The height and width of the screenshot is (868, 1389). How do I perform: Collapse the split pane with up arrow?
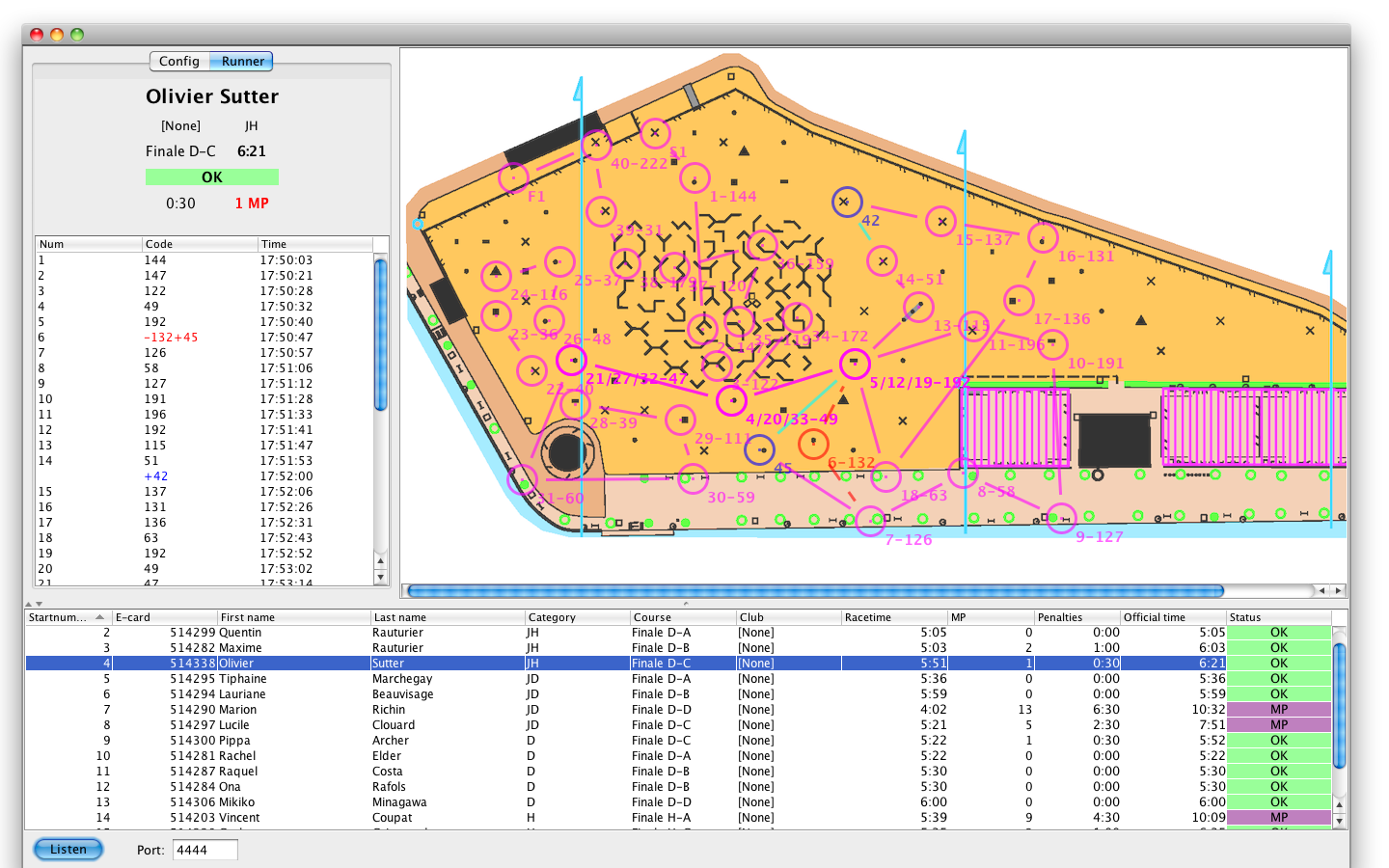28,604
